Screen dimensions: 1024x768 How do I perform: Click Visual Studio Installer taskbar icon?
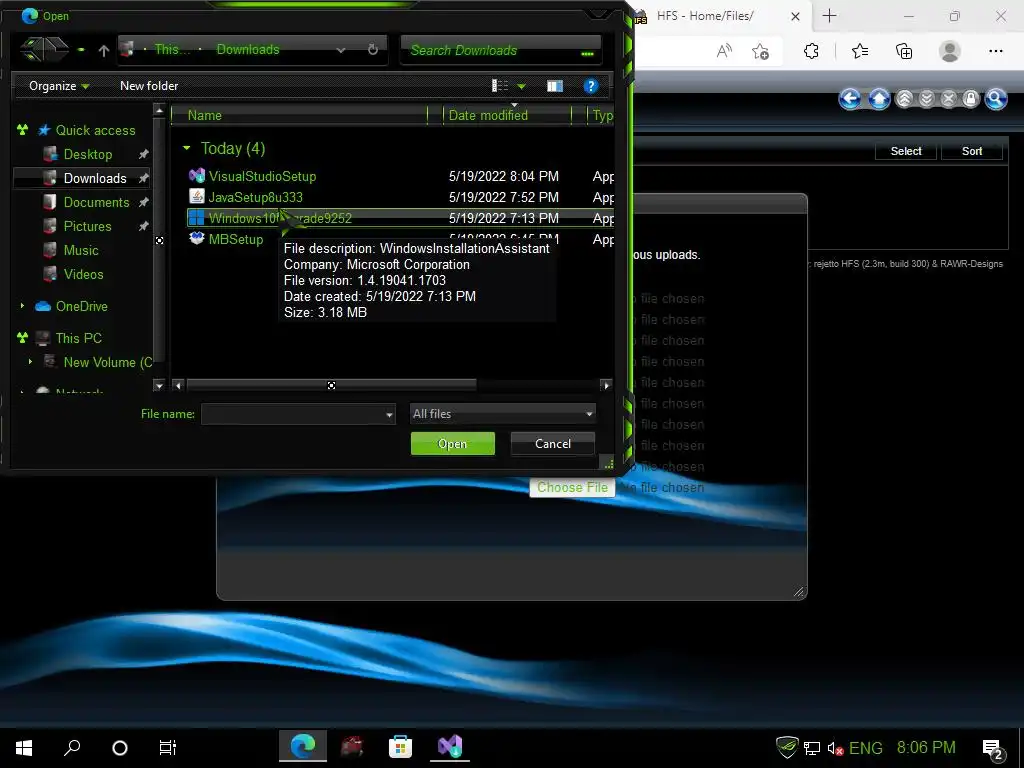449,746
